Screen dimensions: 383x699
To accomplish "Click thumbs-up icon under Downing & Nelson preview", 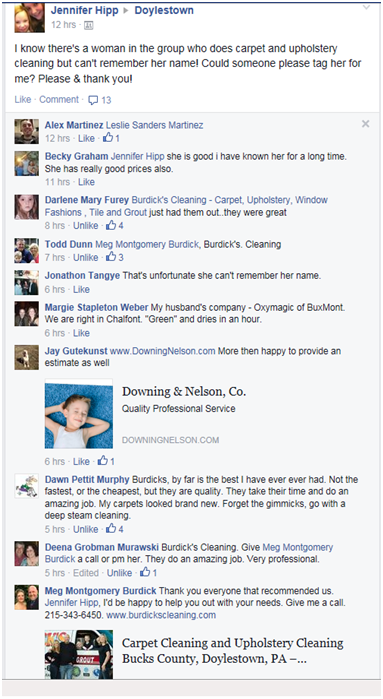I will coord(103,461).
